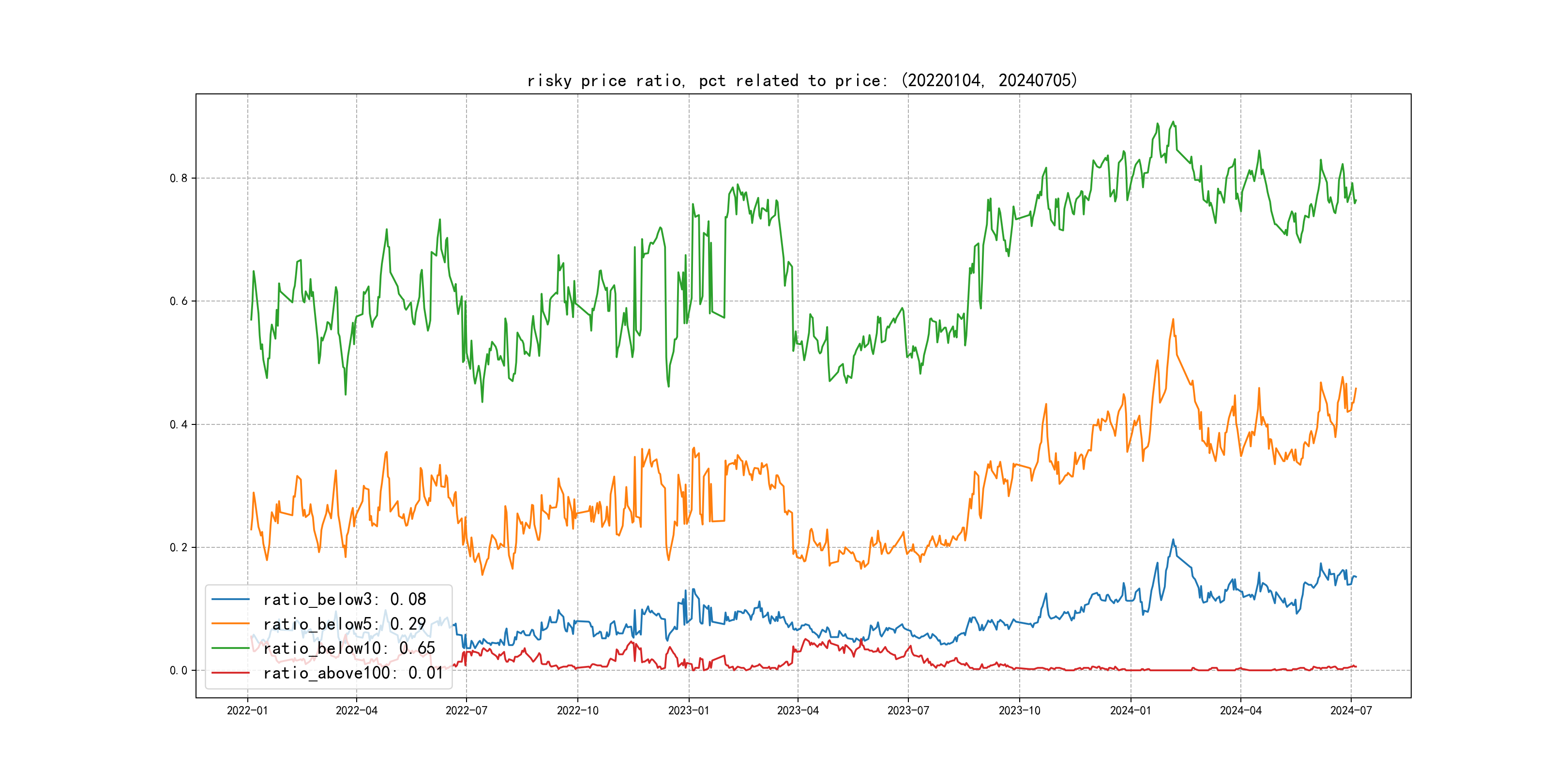The image size is (1568, 784).
Task: Click the 'ratio_below5: 0.29' legend label
Action: pyautogui.click(x=345, y=624)
